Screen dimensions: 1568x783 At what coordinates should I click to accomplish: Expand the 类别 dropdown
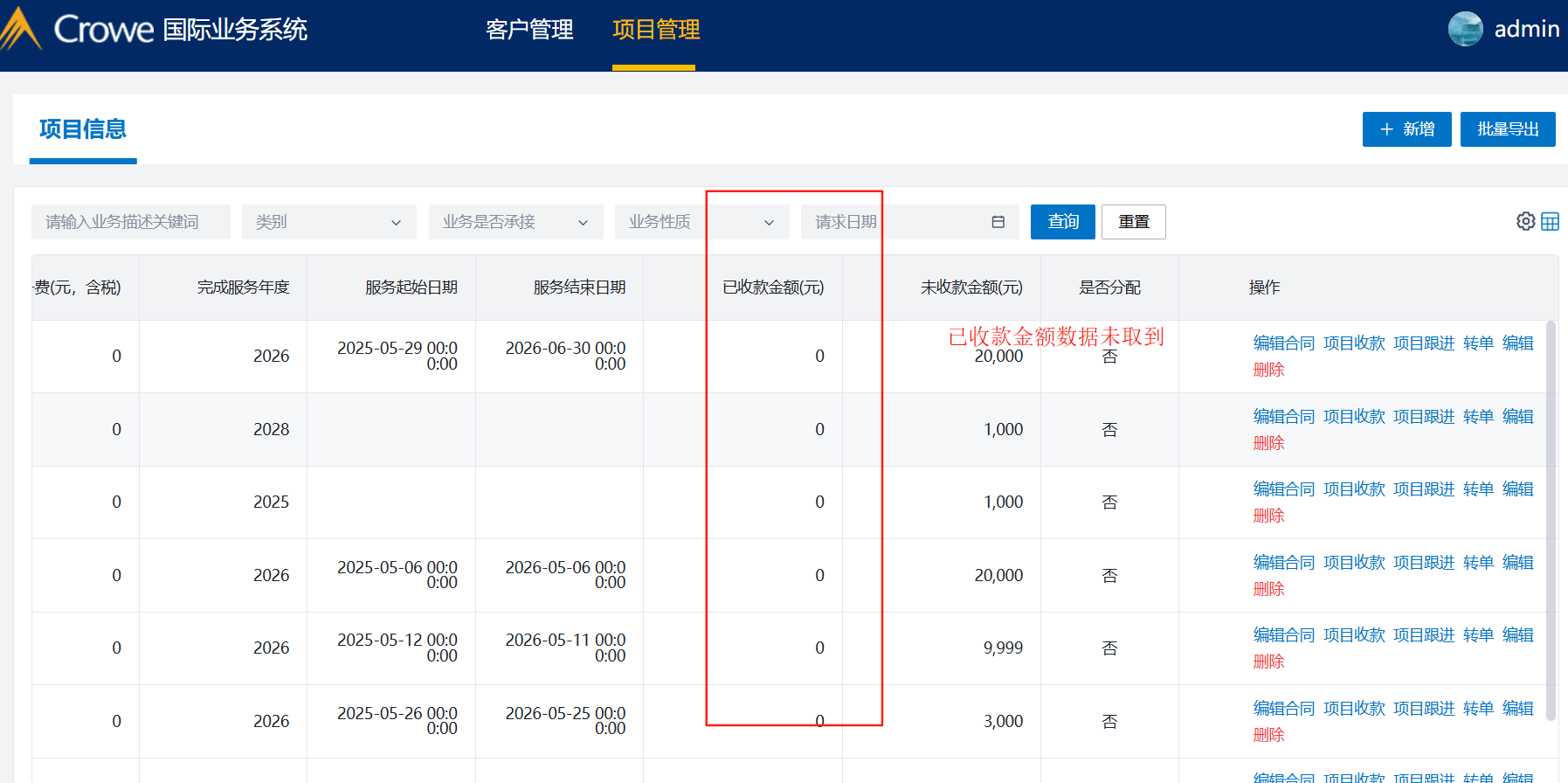(328, 222)
